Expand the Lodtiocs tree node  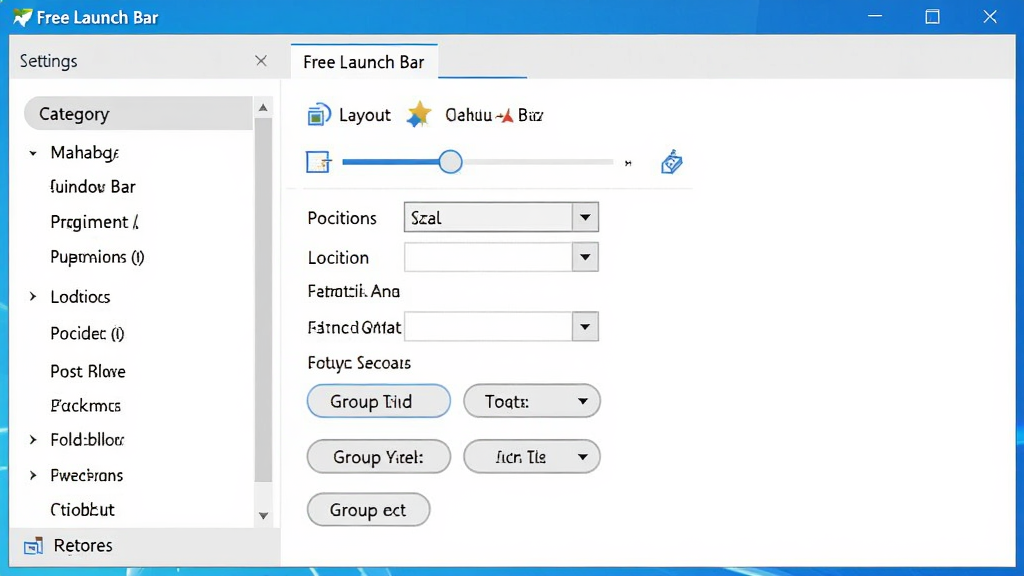tap(33, 296)
